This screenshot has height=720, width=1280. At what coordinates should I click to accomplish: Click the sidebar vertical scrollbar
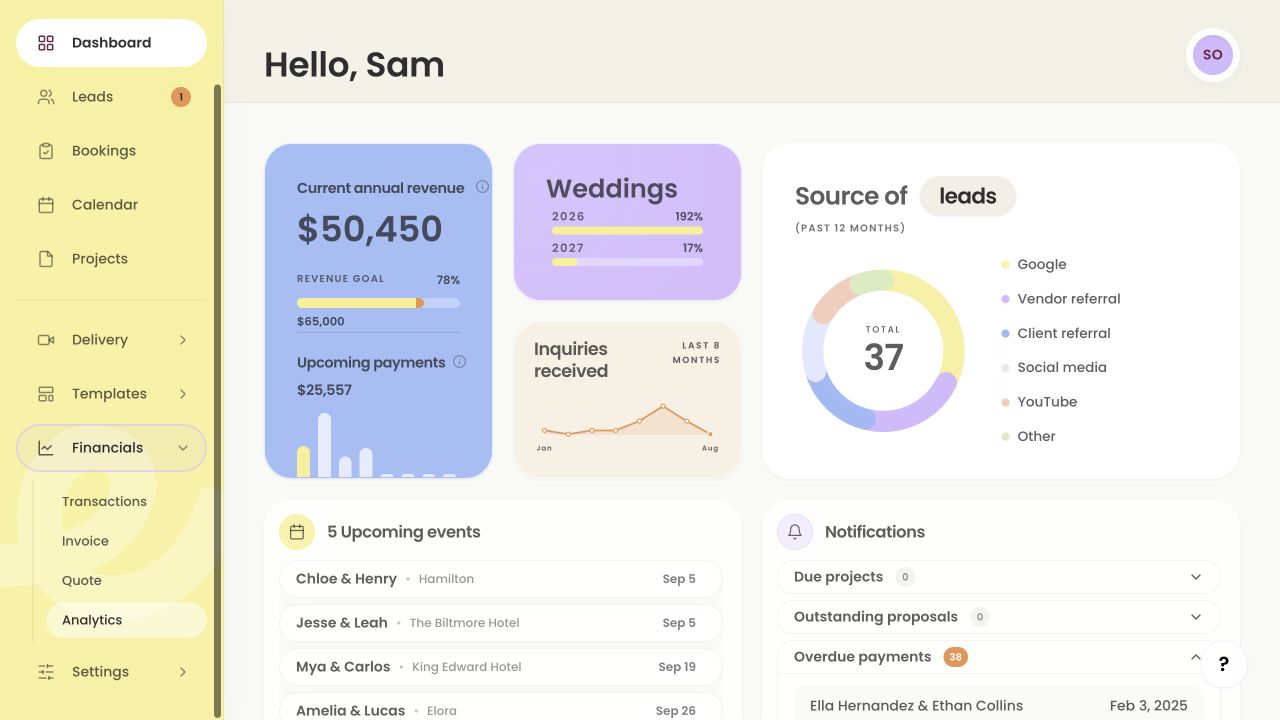(218, 400)
